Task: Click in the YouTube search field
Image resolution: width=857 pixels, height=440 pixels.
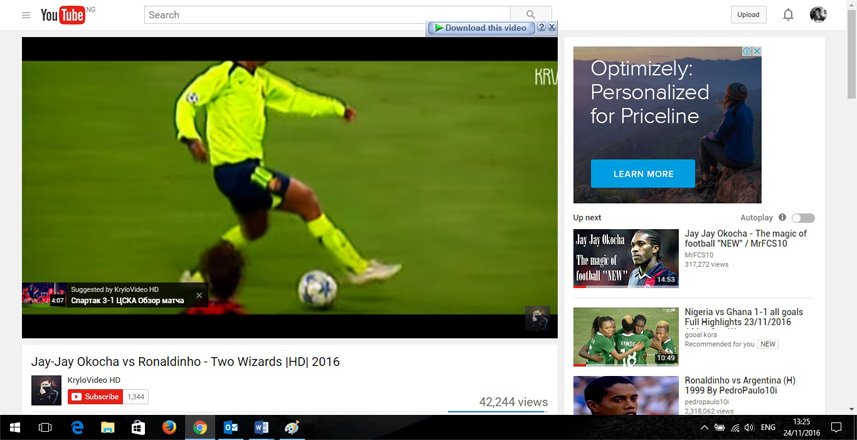Action: pyautogui.click(x=327, y=15)
